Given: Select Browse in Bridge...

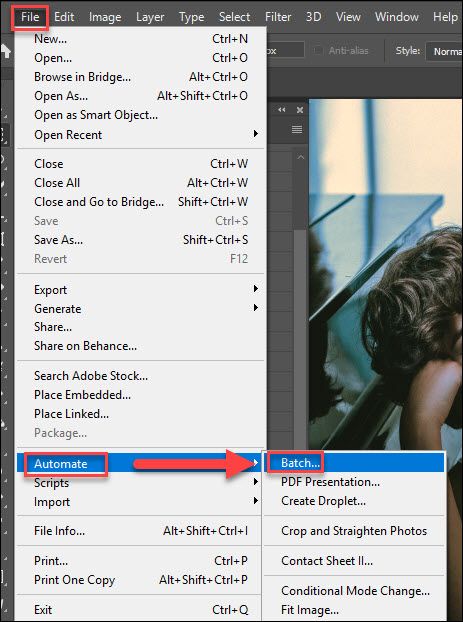Looking at the screenshot, I should (x=140, y=77).
